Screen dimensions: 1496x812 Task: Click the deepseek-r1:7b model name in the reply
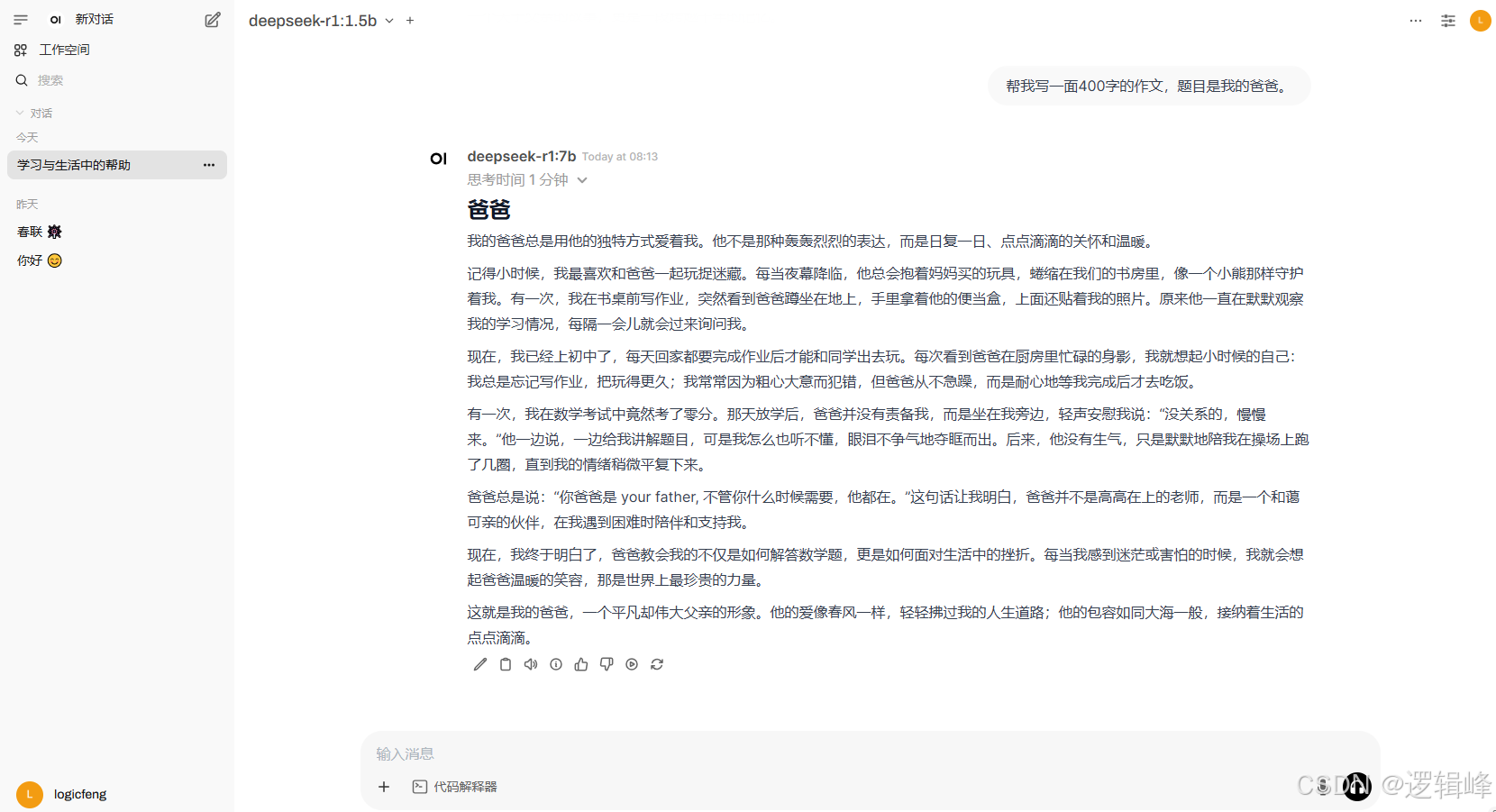[521, 156]
